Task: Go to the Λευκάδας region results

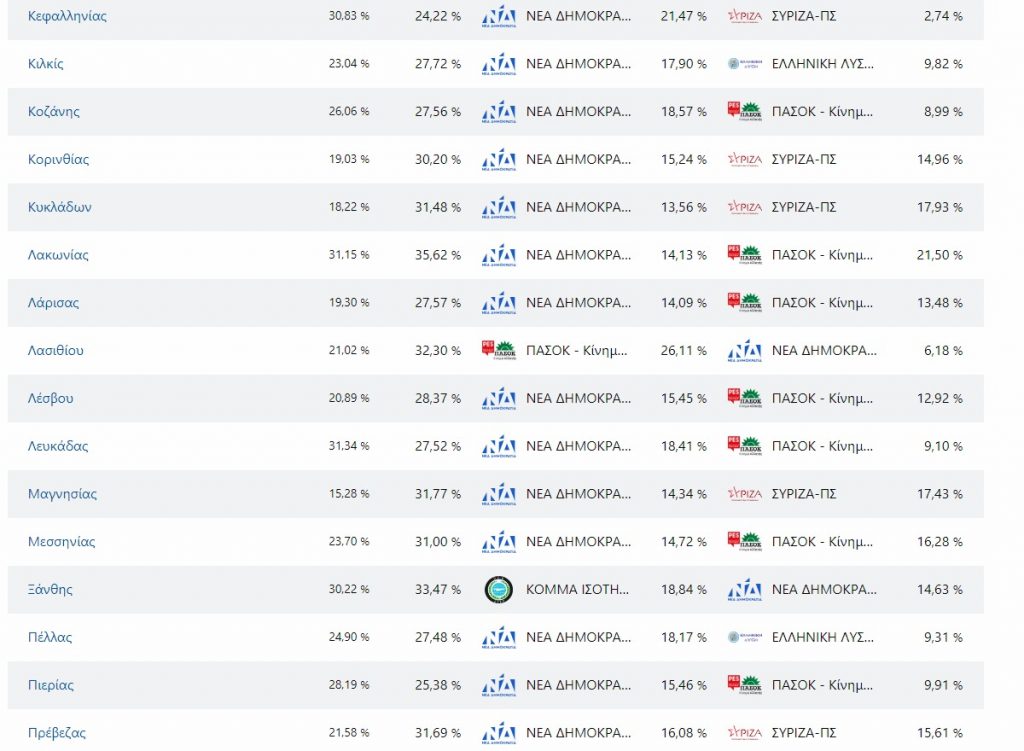Action: 58,446
